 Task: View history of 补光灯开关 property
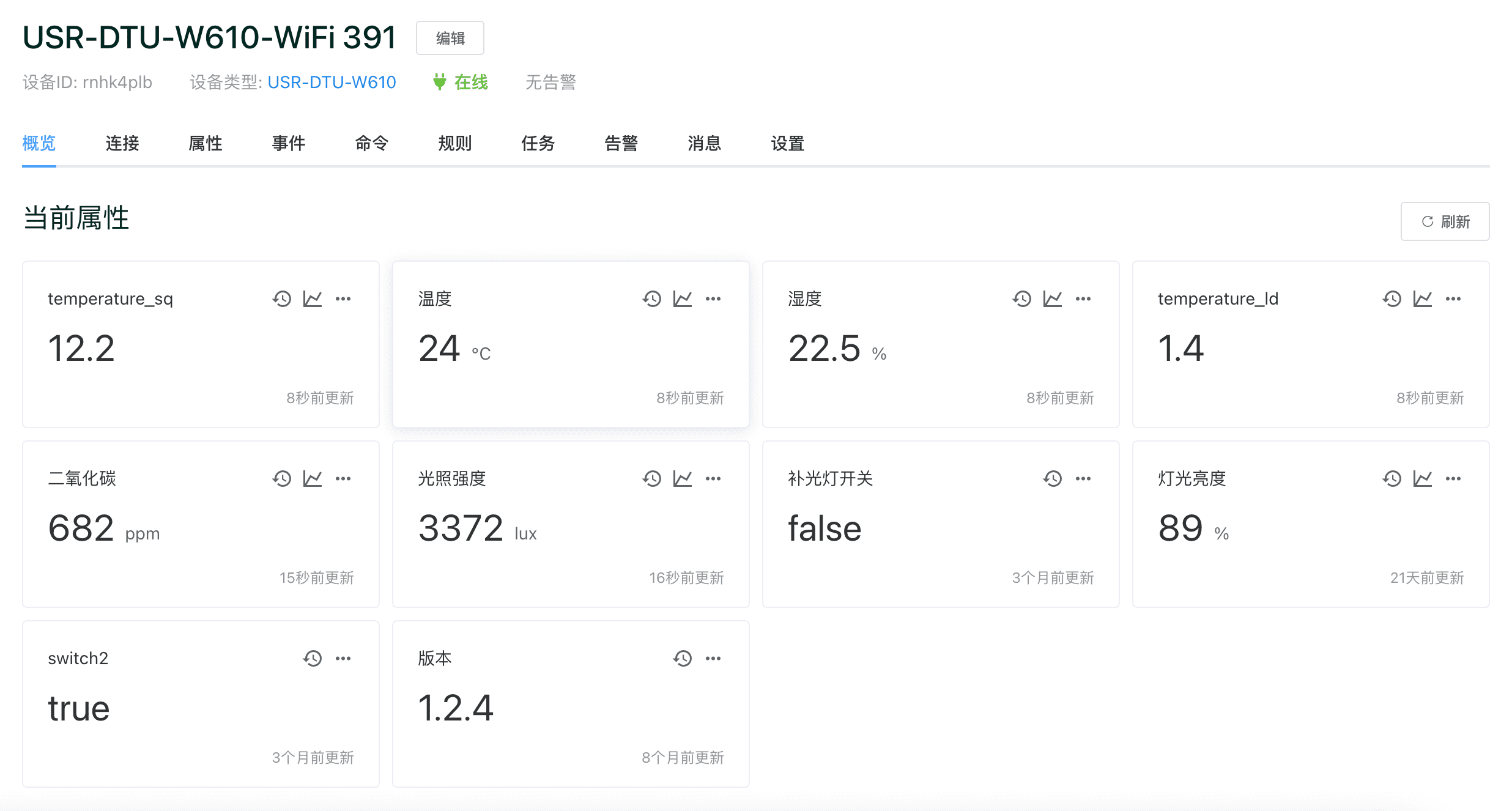tap(1053, 478)
